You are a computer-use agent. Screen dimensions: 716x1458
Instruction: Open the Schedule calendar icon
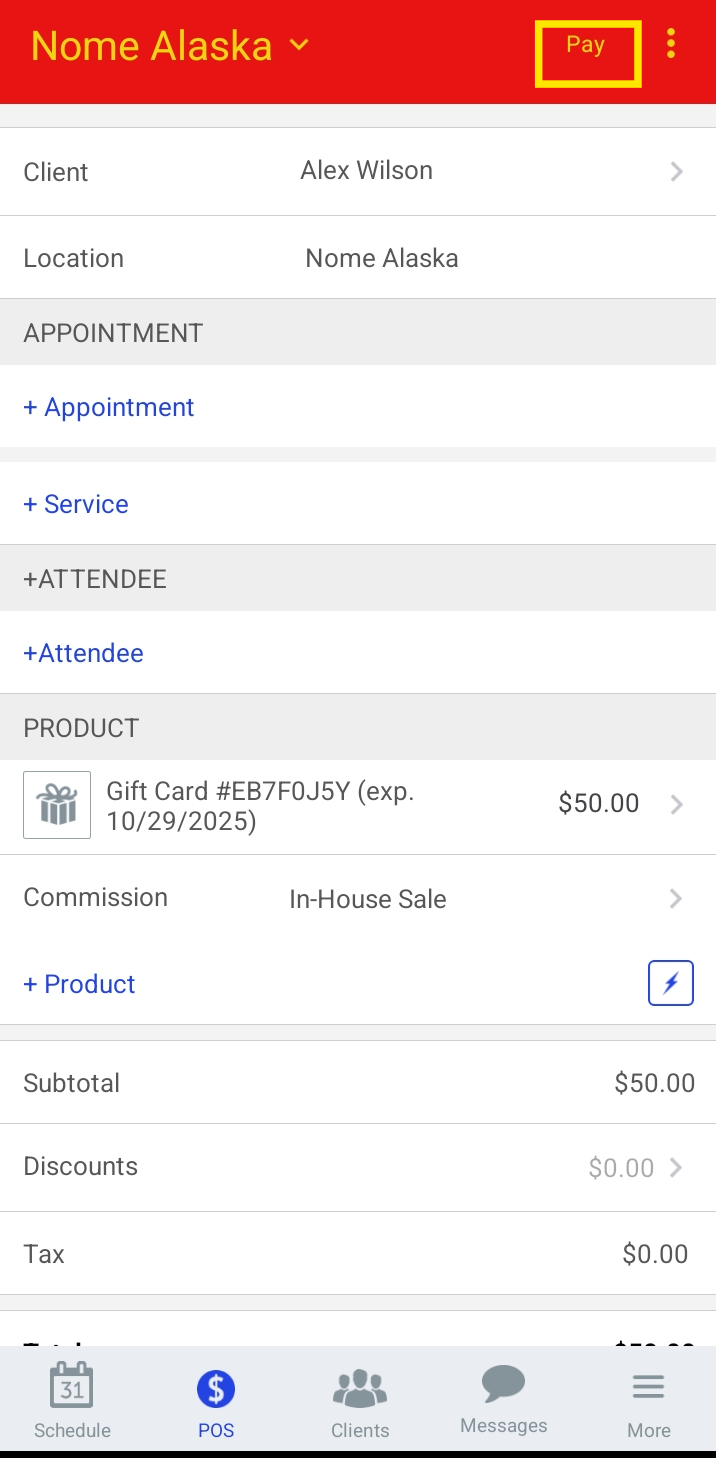point(72,1387)
